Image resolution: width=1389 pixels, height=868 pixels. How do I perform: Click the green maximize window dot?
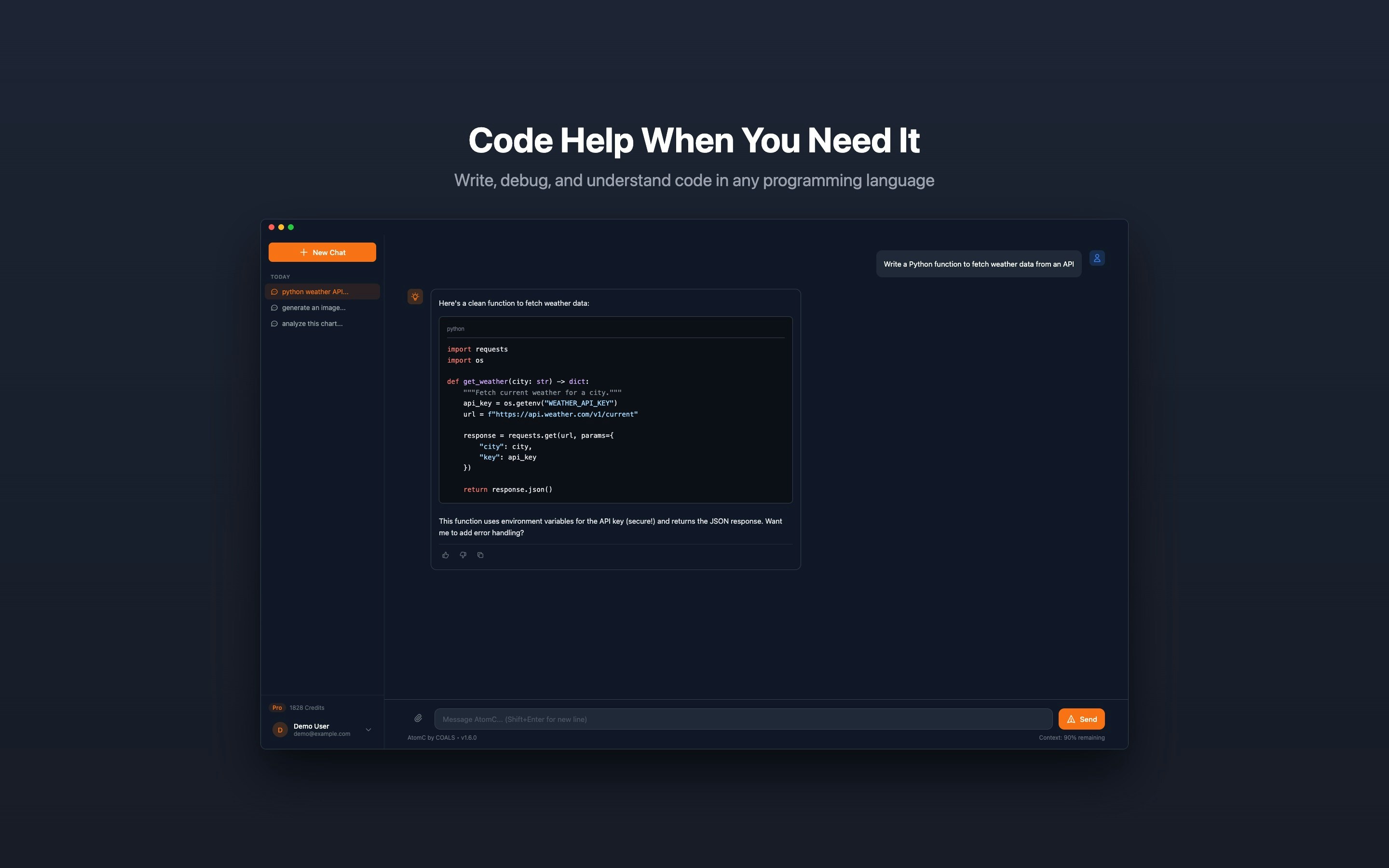pyautogui.click(x=291, y=227)
